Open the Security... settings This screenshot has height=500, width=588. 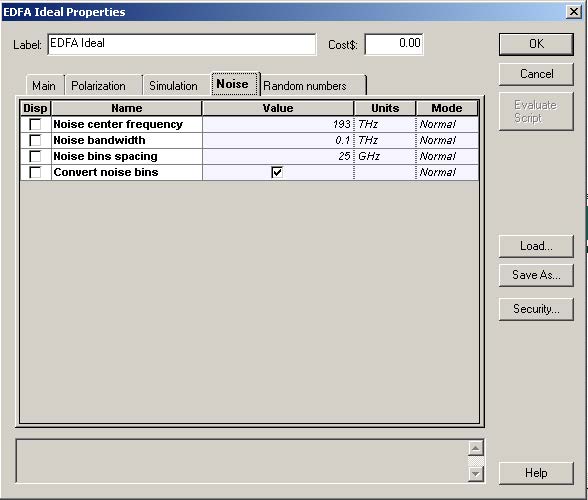coord(536,309)
